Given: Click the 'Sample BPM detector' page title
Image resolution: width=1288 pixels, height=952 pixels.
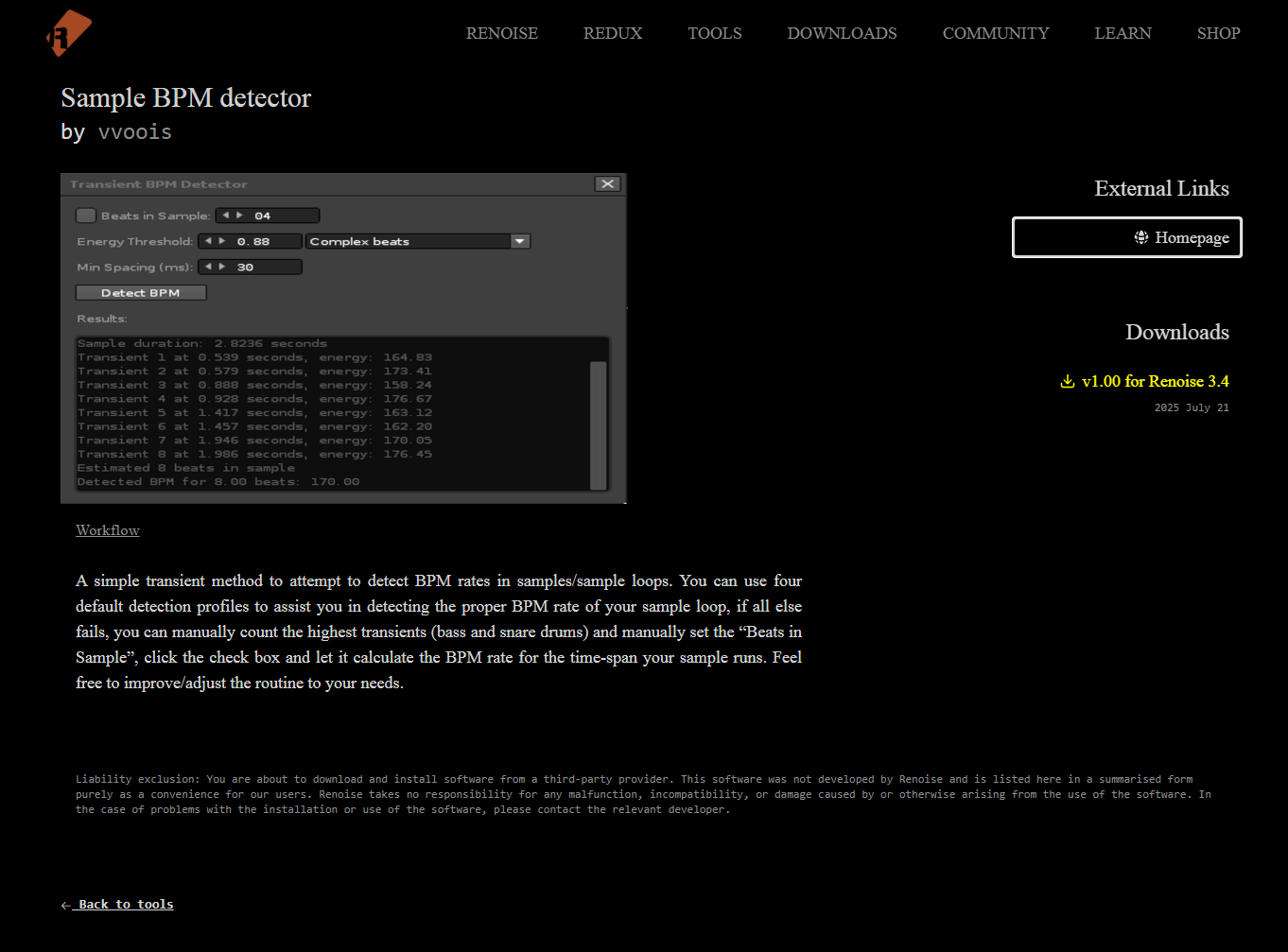Looking at the screenshot, I should coord(186,97).
